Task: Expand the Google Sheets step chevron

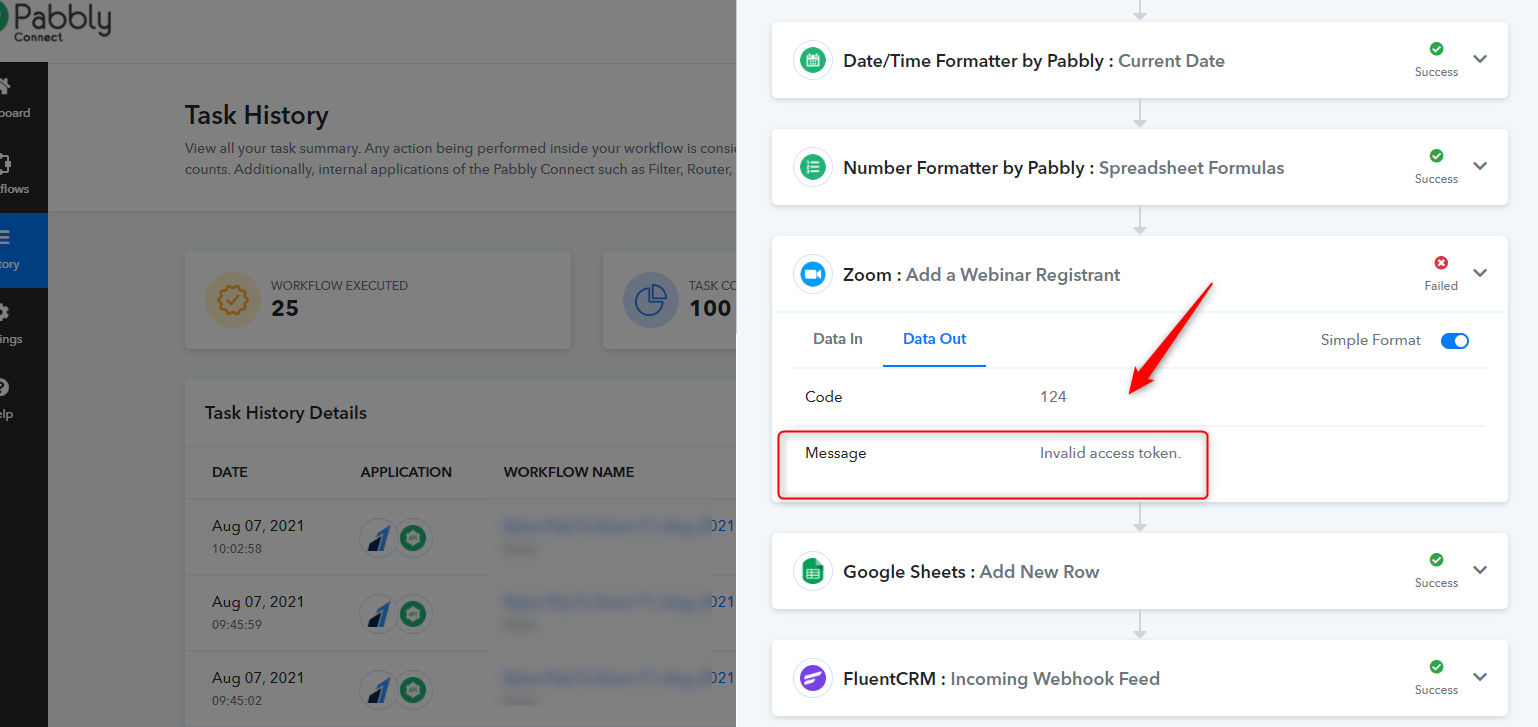Action: click(x=1480, y=570)
